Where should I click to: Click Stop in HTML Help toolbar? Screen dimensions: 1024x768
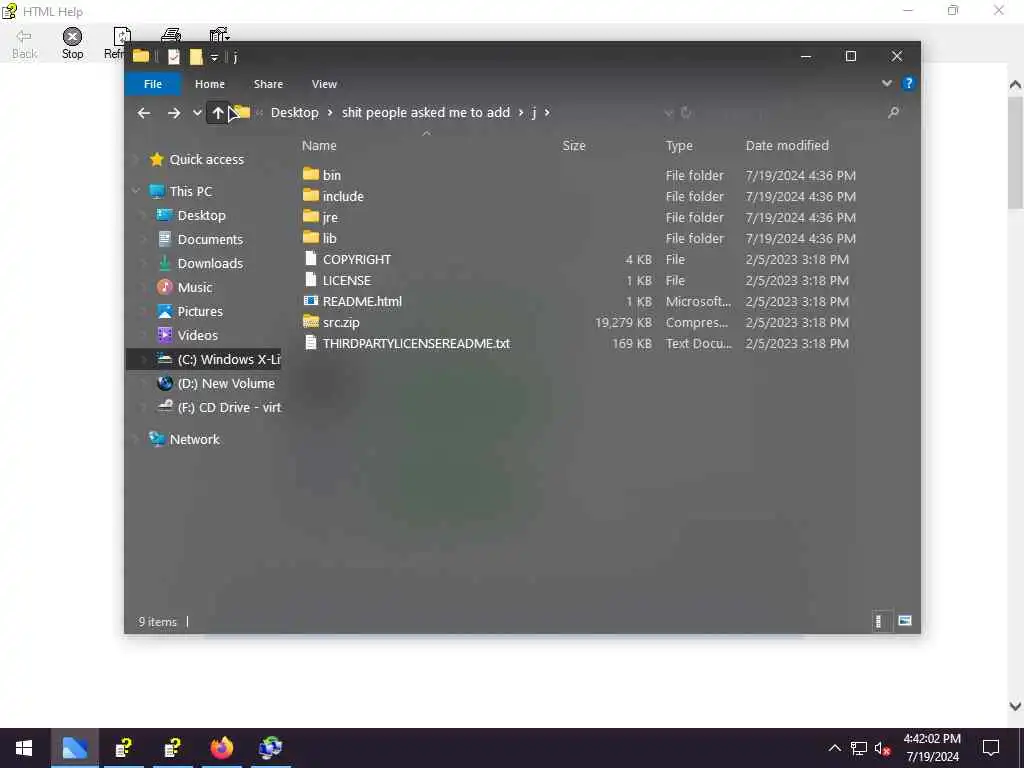(x=72, y=44)
